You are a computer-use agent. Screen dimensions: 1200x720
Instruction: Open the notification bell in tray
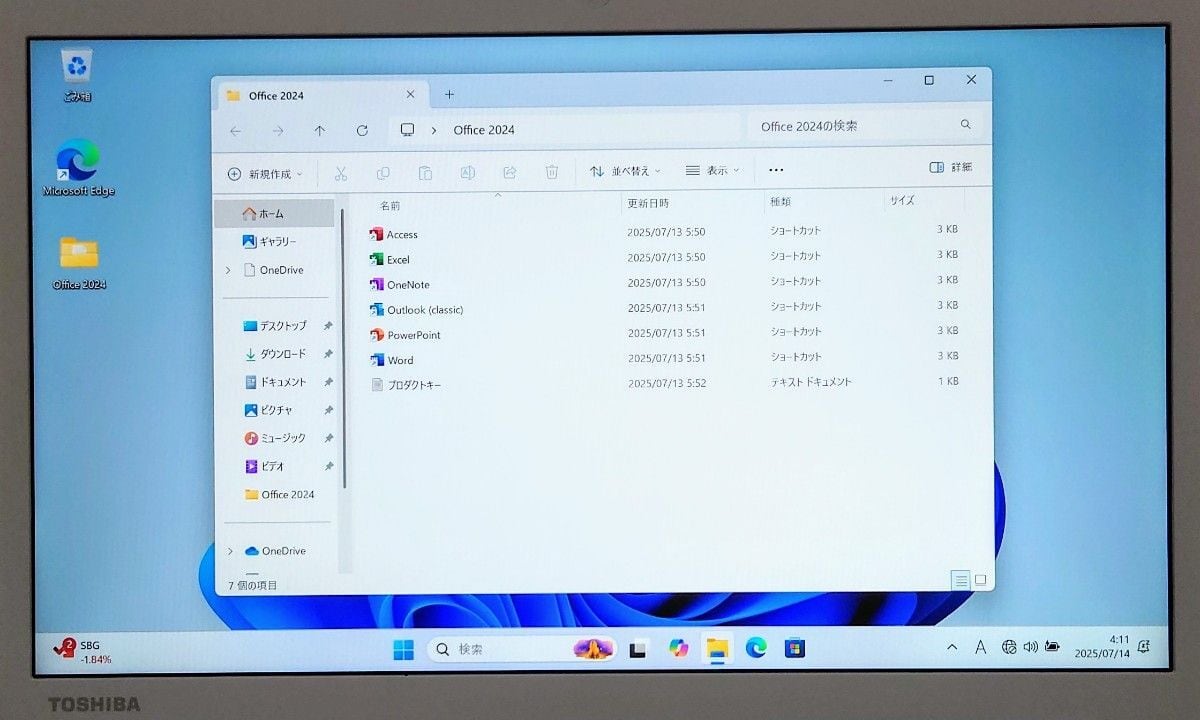[1144, 646]
